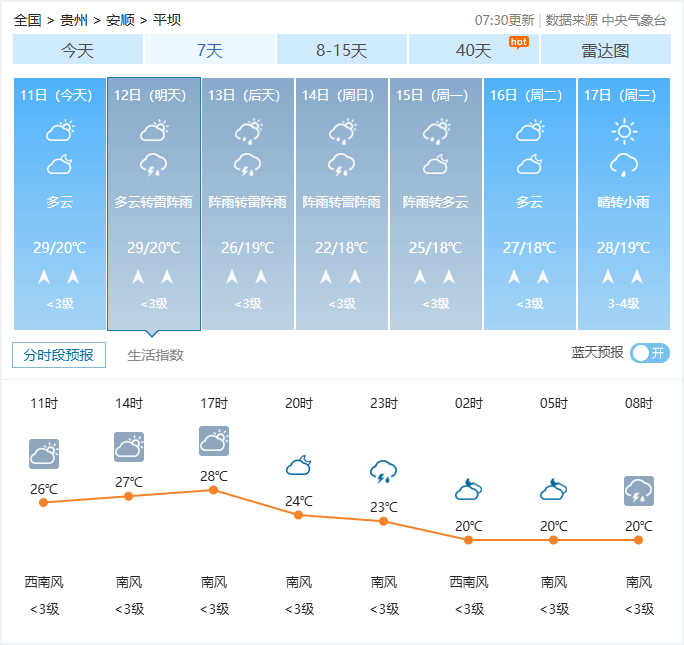Screen dimensions: 684x645
Task: Click the thundershower icon on the 12th card
Action: [x=153, y=165]
